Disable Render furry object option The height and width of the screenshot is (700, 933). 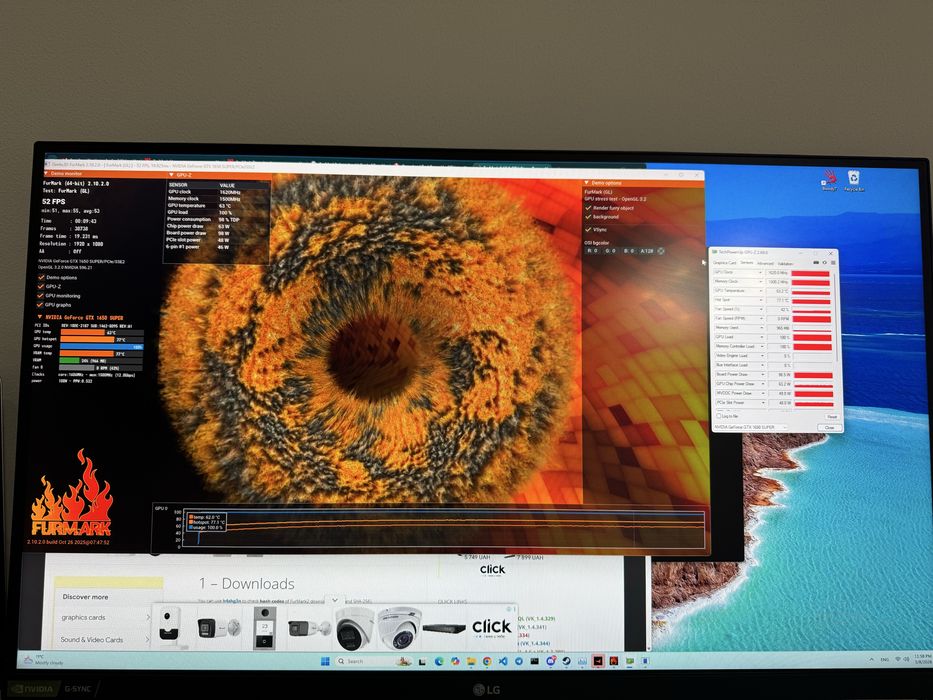[588, 208]
